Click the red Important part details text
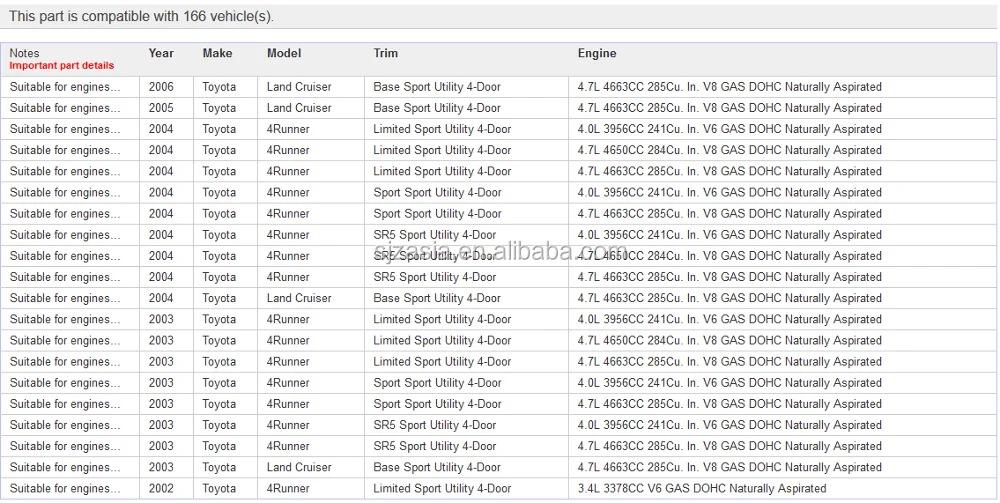The height and width of the screenshot is (503, 1000). pos(62,66)
